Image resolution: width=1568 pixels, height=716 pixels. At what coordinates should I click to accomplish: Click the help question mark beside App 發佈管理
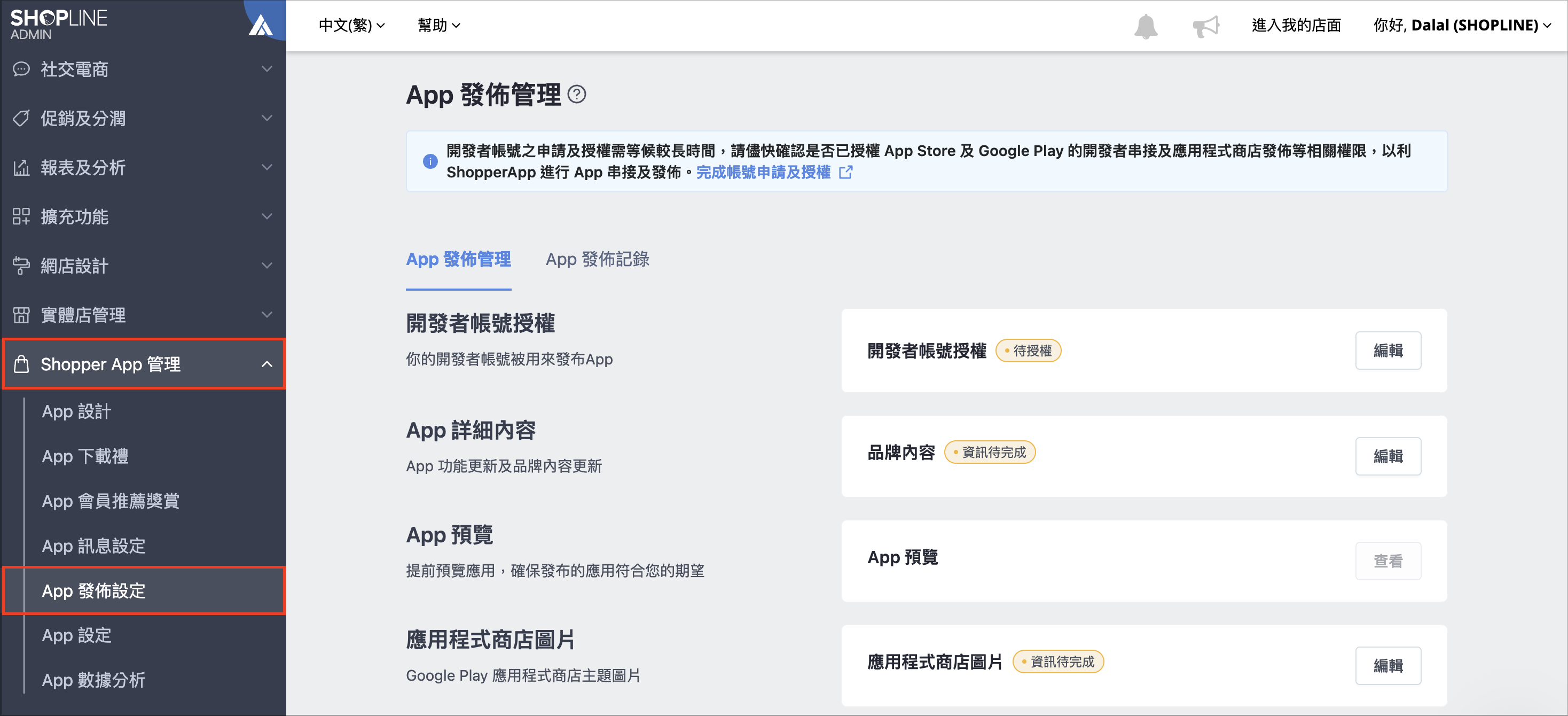576,95
